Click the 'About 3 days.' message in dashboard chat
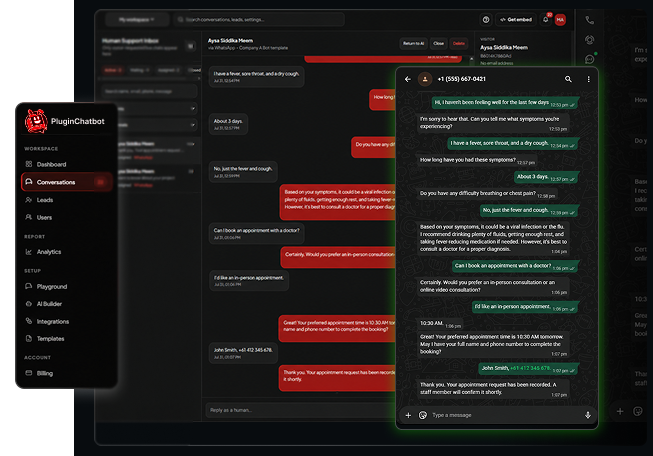 228,124
